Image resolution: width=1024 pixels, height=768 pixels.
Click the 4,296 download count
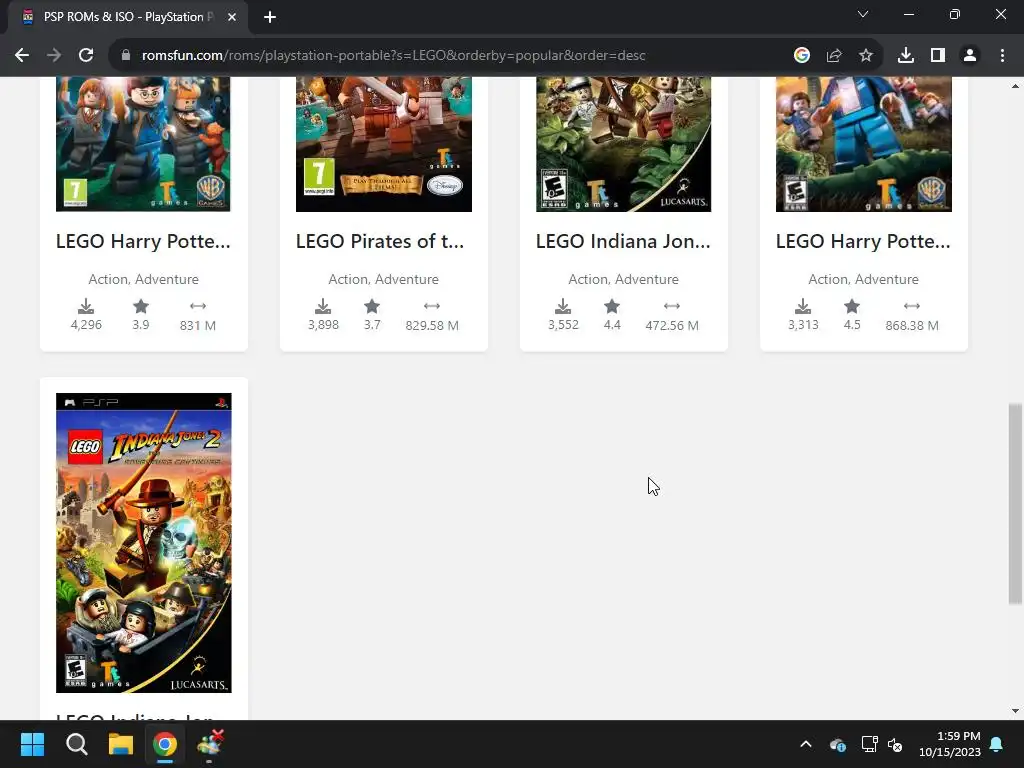(86, 325)
